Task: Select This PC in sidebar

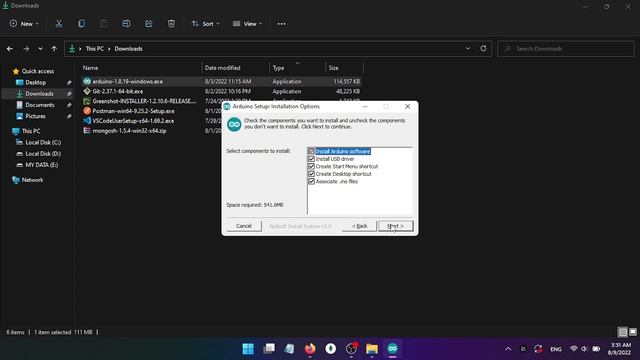Action: [31, 131]
